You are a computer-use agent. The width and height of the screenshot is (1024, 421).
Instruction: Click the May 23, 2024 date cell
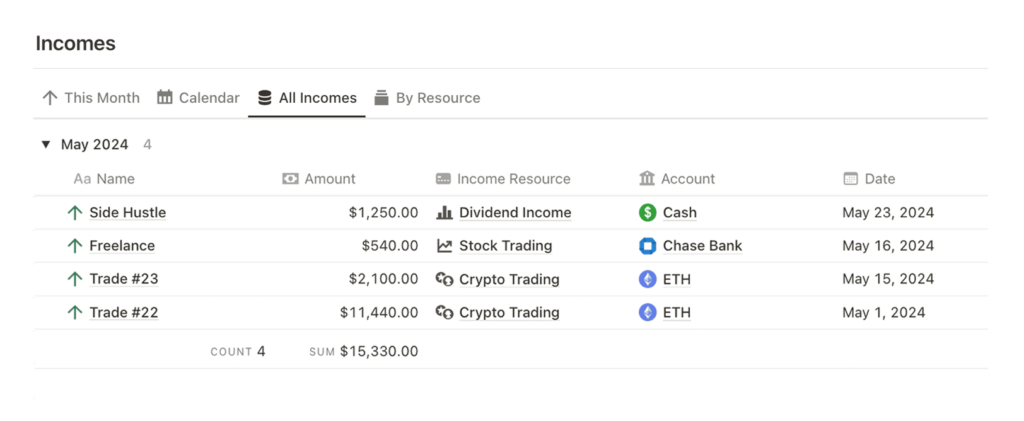(888, 213)
